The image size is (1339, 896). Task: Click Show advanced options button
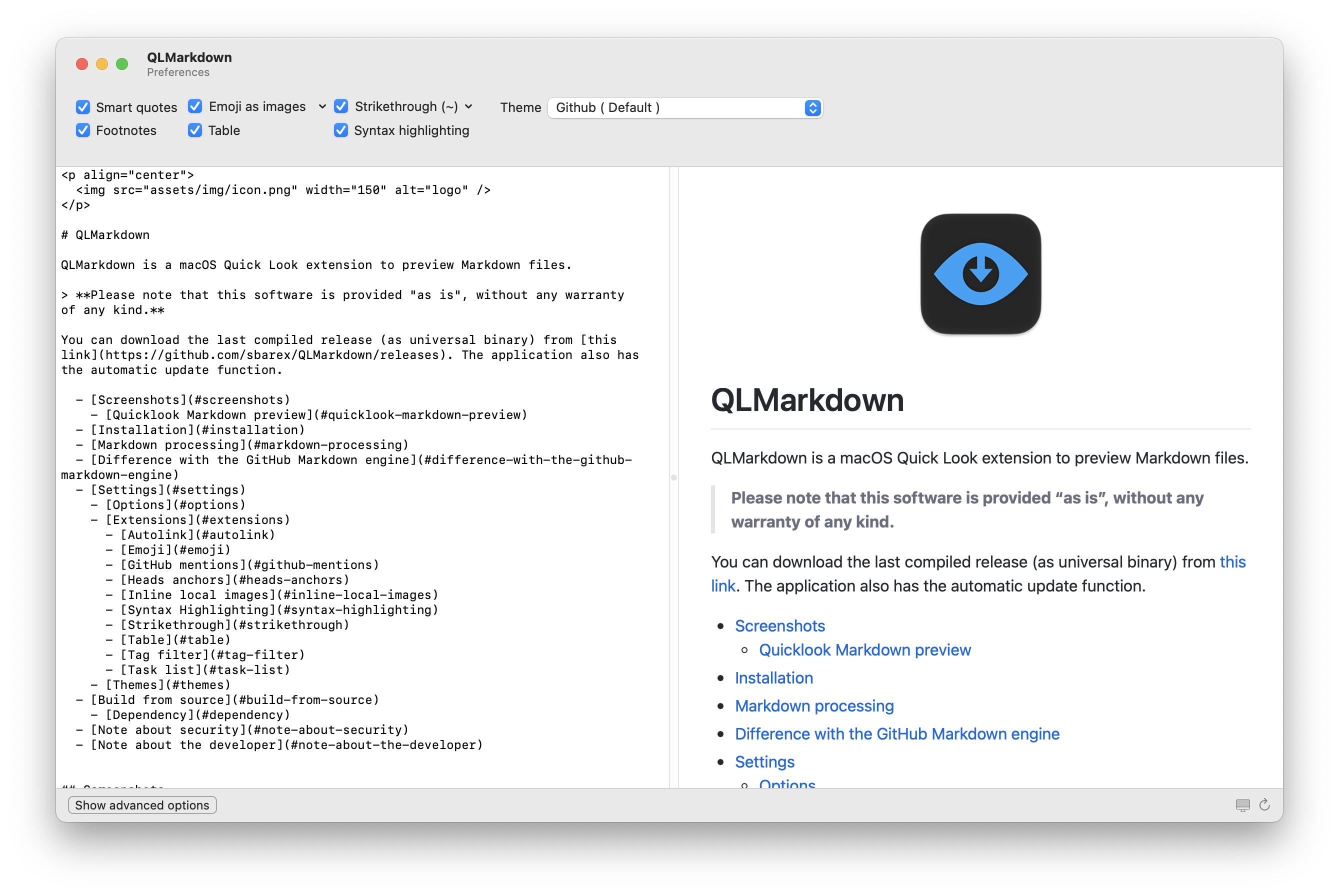141,804
